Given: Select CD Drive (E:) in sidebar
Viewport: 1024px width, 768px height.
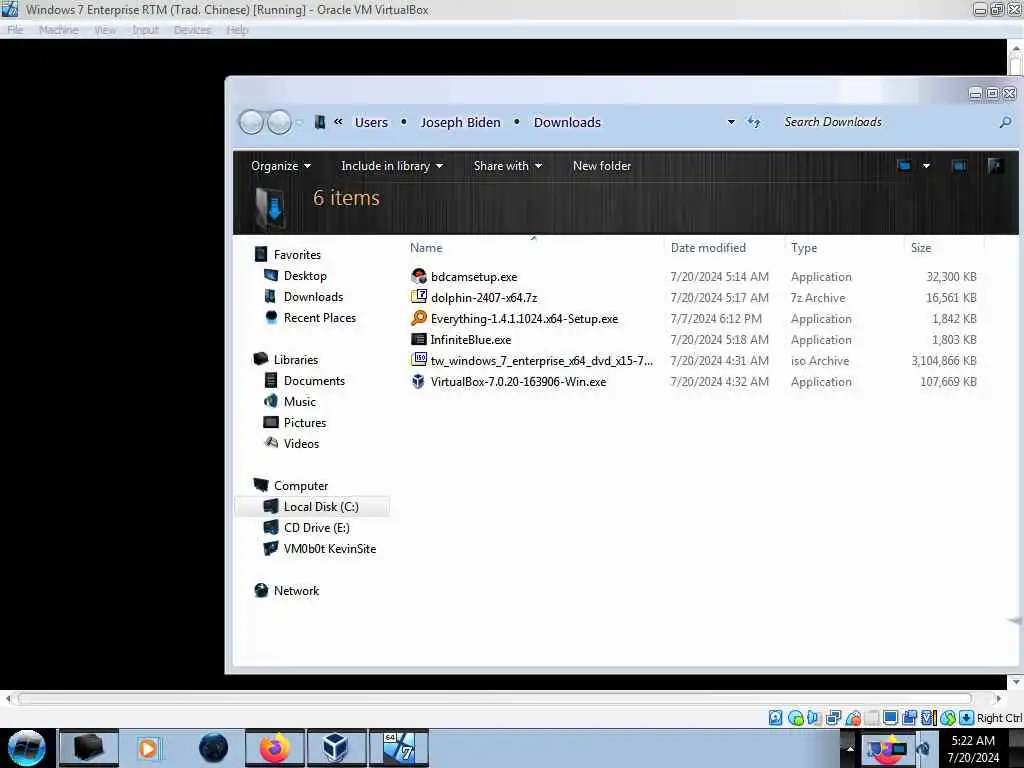Looking at the screenshot, I should pos(306,527).
